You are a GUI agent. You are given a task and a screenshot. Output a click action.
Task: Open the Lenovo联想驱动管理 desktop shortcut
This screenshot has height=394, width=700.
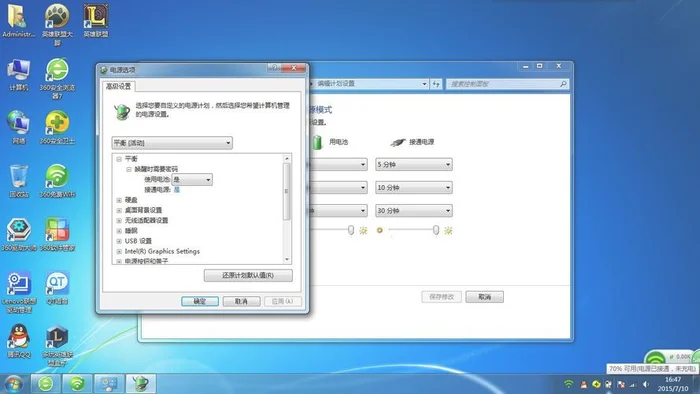point(18,291)
